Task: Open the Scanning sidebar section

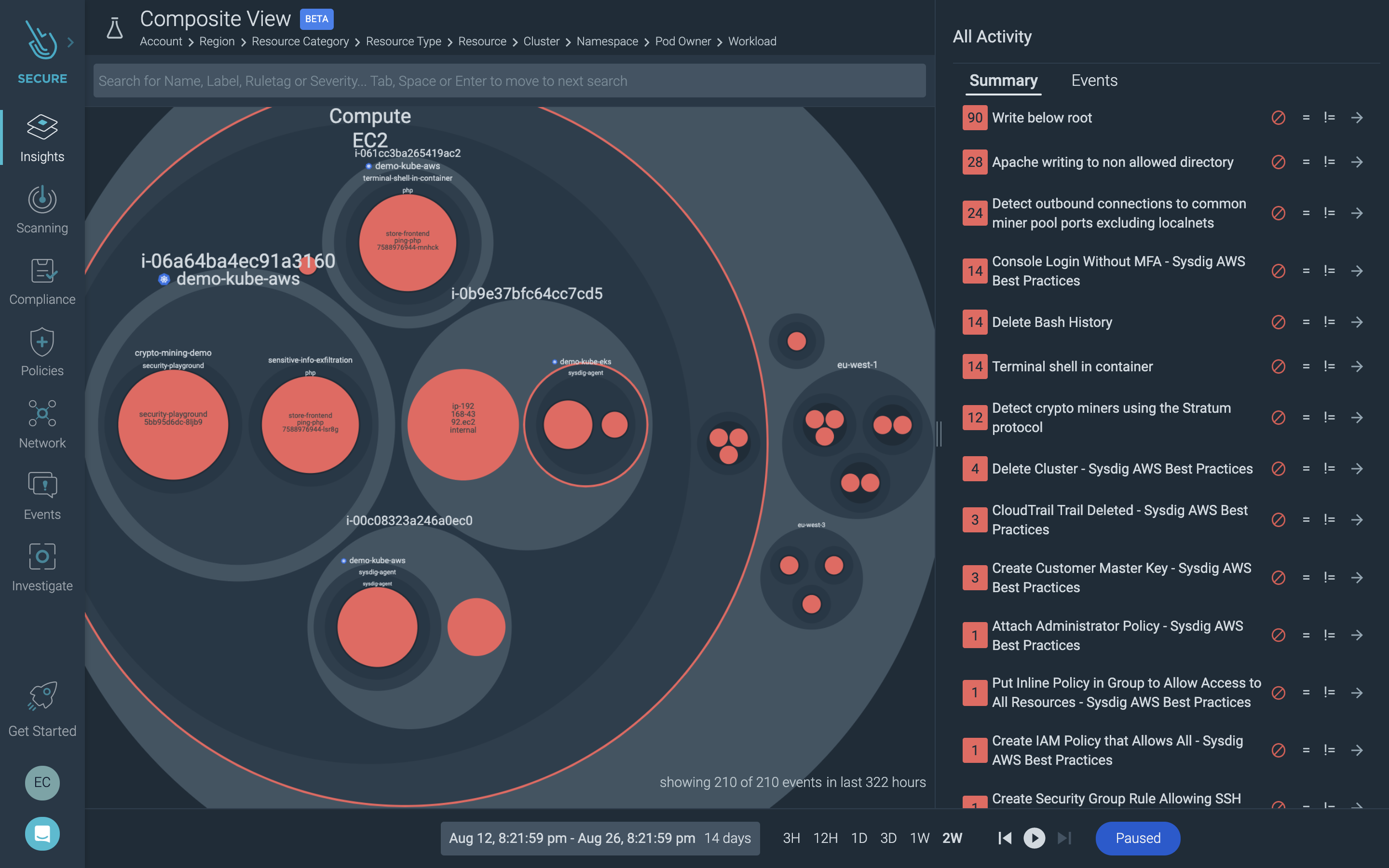Action: click(42, 210)
